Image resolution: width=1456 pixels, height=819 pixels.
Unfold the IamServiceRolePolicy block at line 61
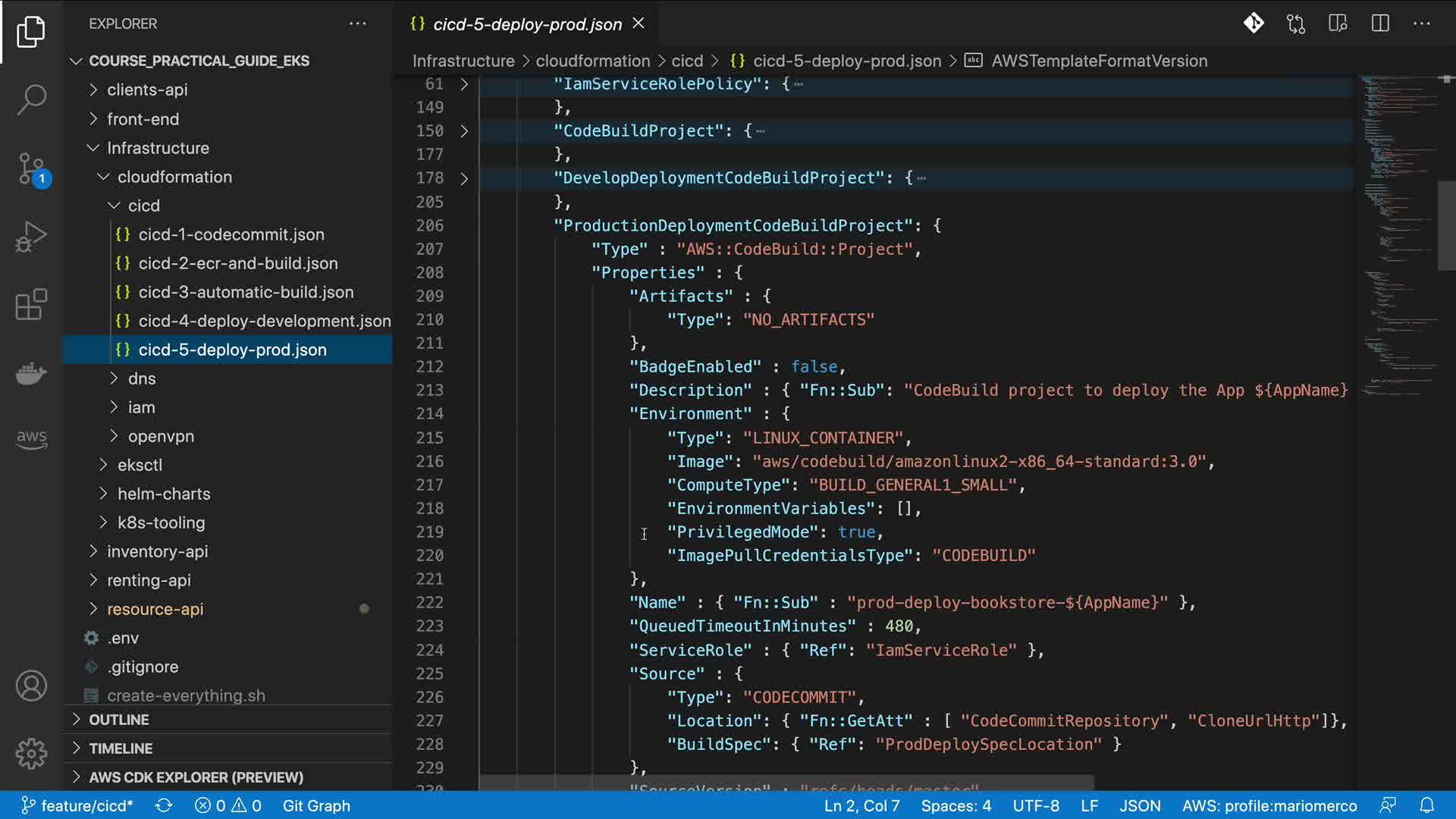click(464, 84)
